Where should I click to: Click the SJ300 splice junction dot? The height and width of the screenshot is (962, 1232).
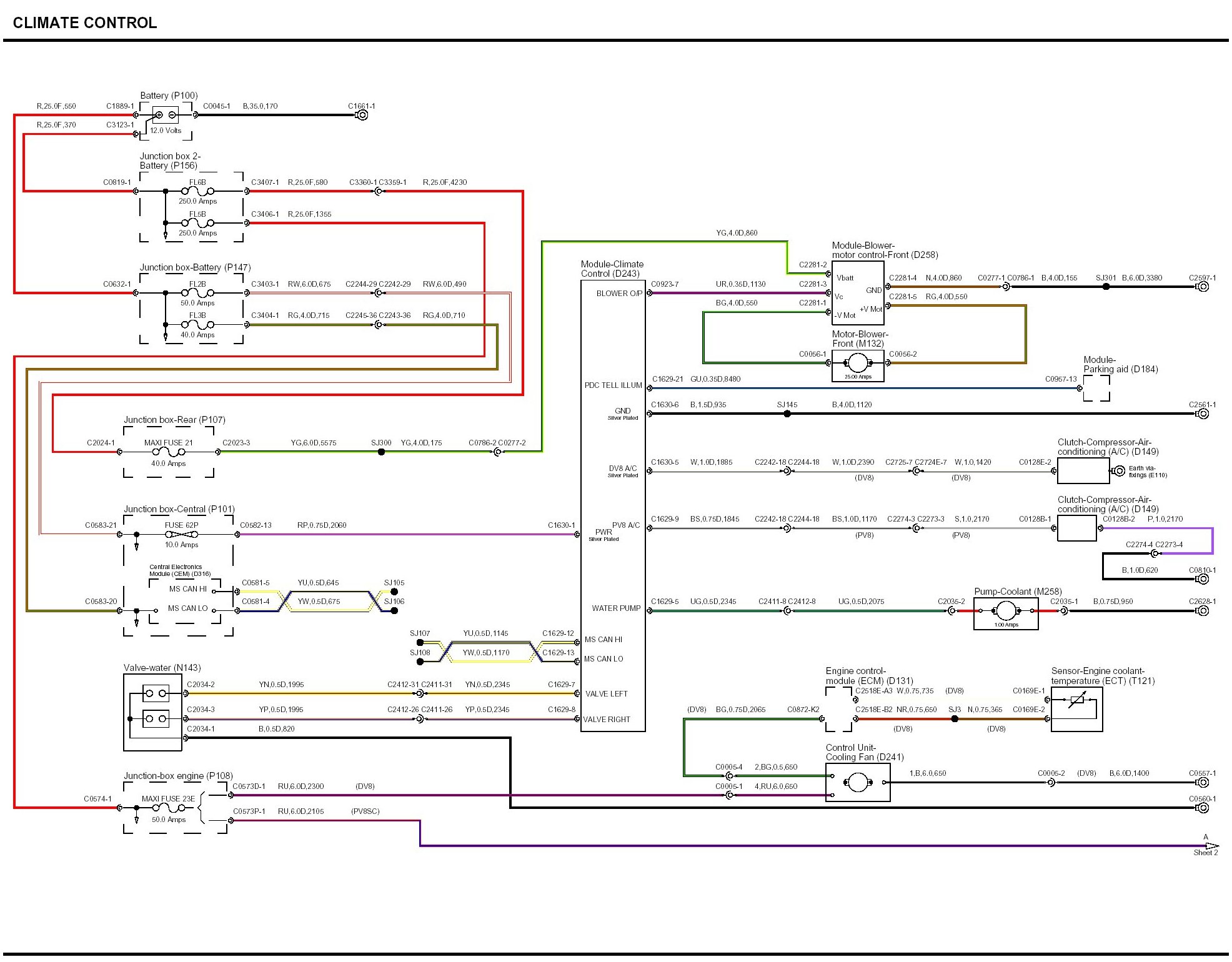click(x=381, y=452)
